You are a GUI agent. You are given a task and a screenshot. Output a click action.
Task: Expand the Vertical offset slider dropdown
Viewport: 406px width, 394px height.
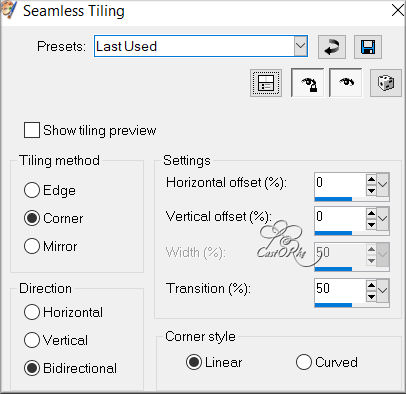pyautogui.click(x=383, y=218)
